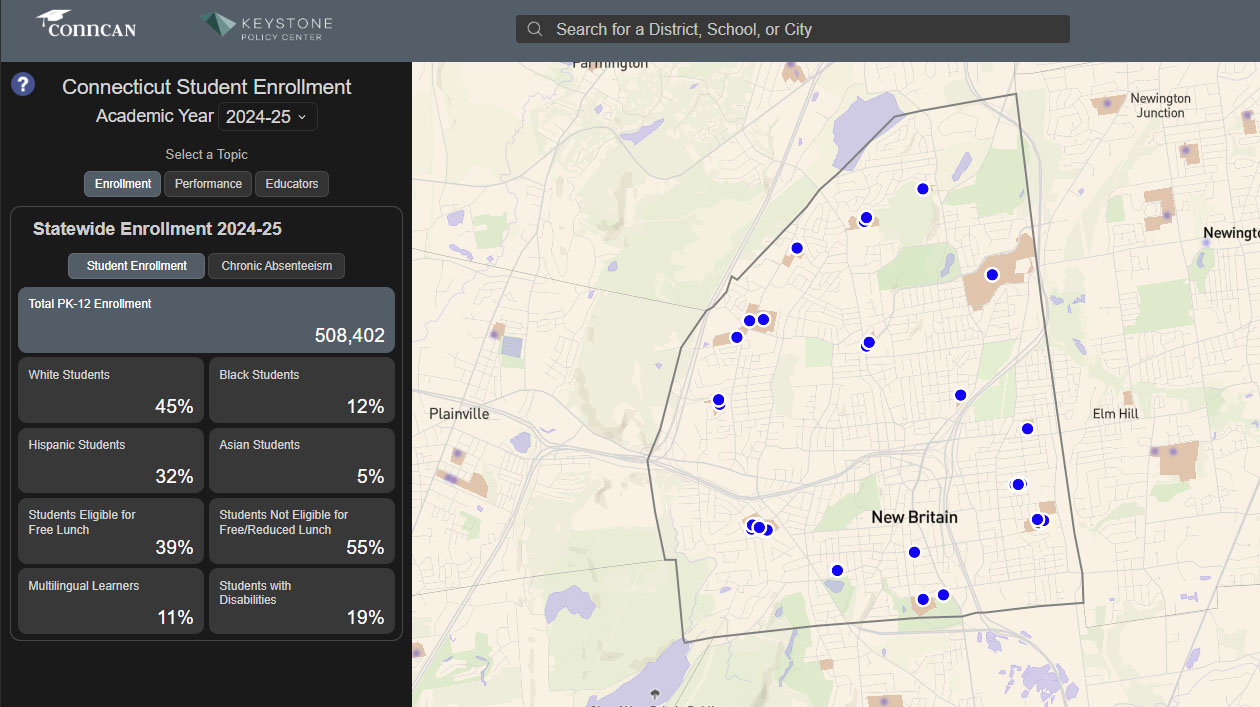Click the purple help question mark icon
Screen dimensions: 1260x707
(23, 84)
